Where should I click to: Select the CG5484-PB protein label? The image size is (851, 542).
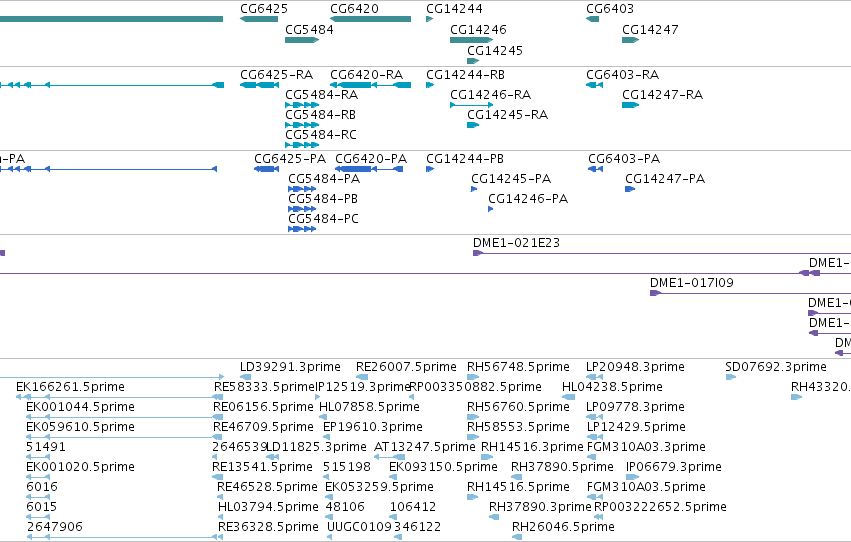click(323, 199)
